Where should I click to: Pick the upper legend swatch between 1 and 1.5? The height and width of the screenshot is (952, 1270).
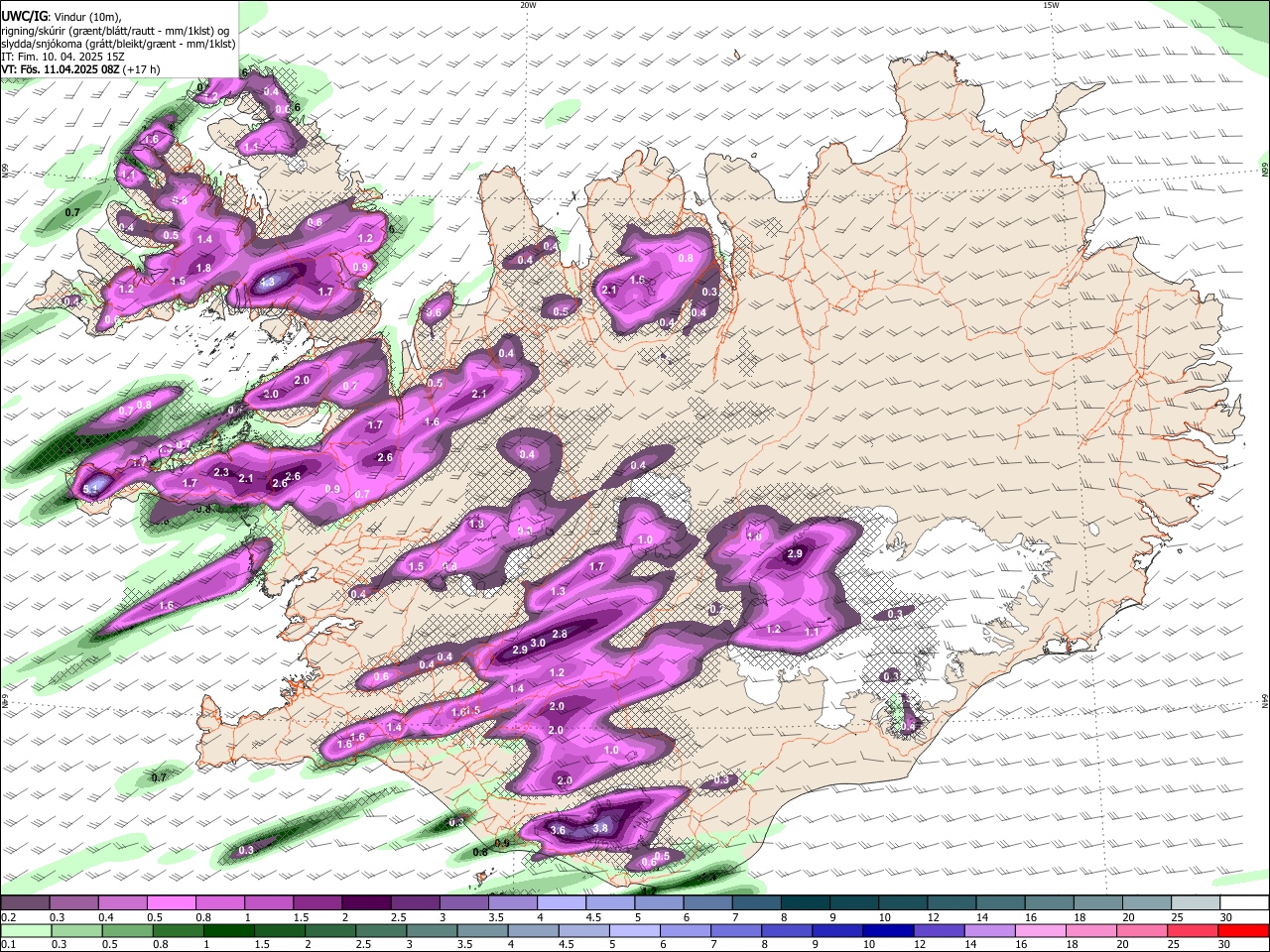tap(268, 903)
